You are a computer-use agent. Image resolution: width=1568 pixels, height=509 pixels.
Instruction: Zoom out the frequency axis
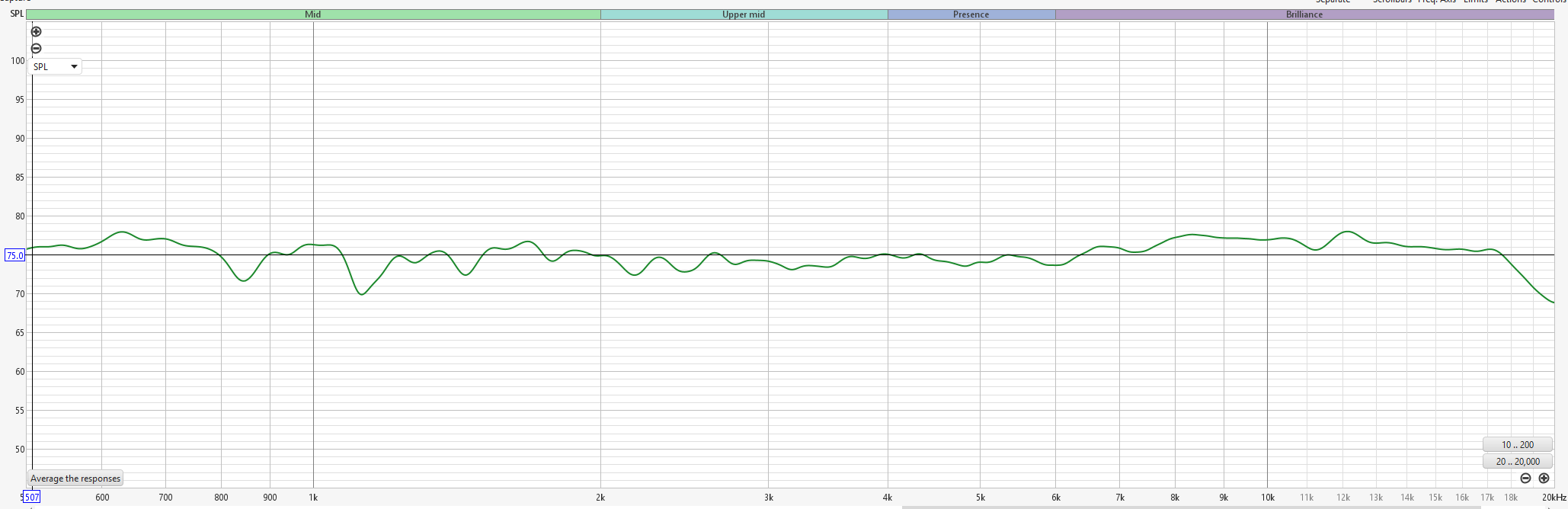tap(1525, 479)
